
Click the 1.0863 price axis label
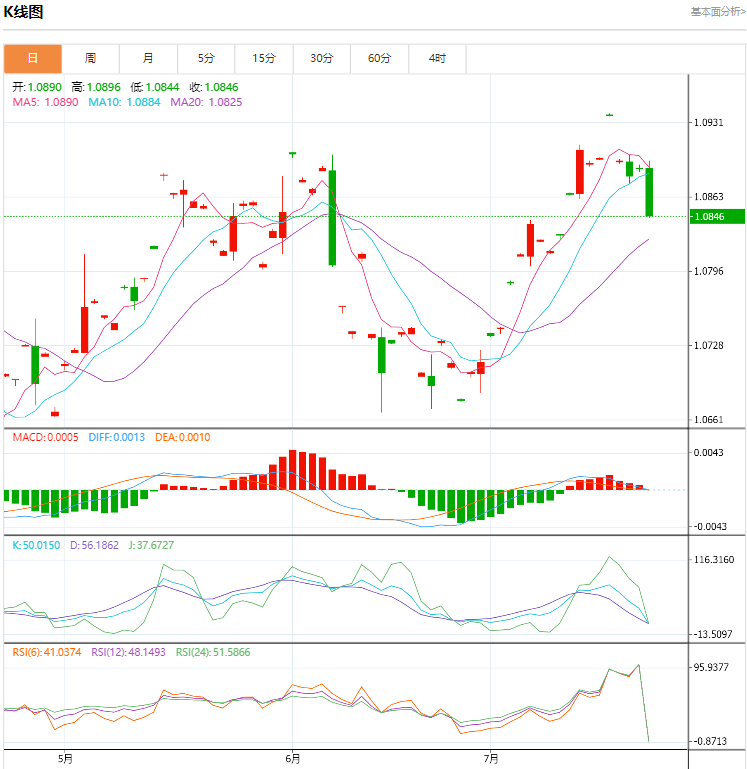pyautogui.click(x=708, y=197)
